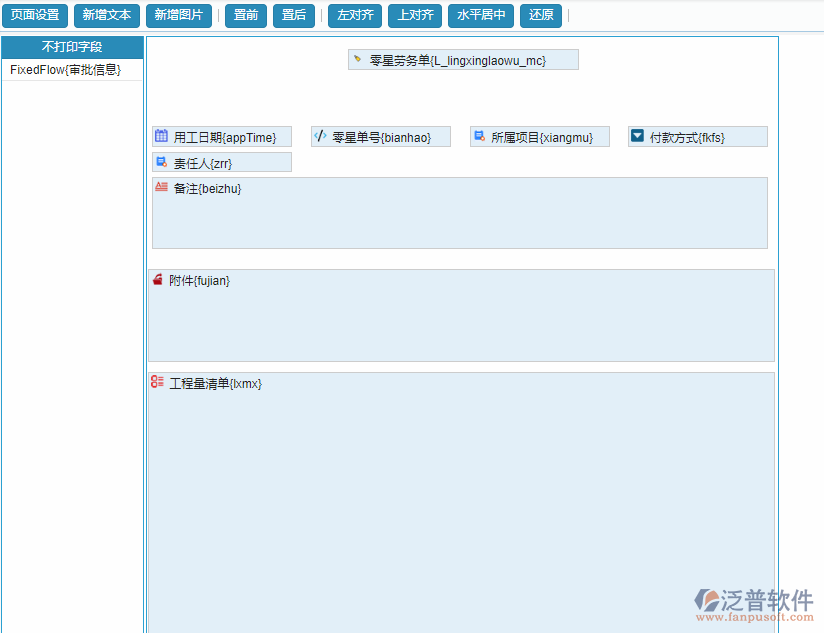Select the 零星劳务单{L_lingxinglaowu_mc} title field
The width and height of the screenshot is (824, 633).
pos(463,60)
